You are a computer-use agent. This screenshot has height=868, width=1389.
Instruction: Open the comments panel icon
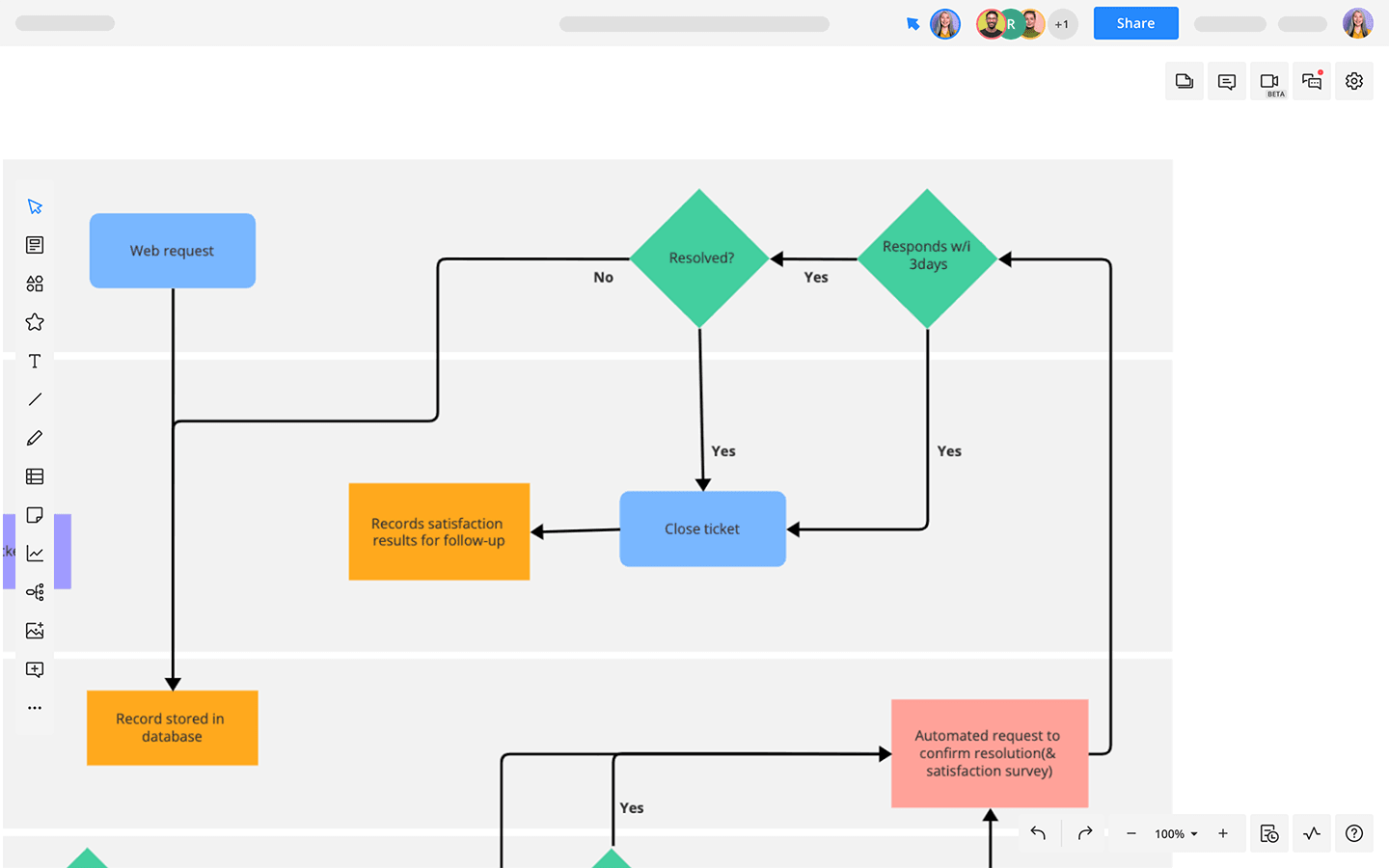pos(1227,82)
